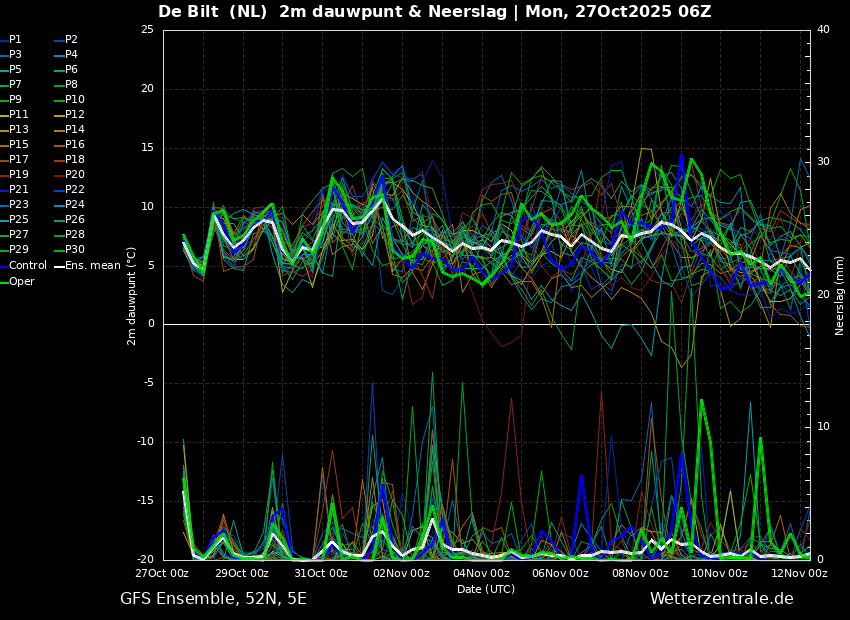Click the Wetterzentrale.de watermark text

pyautogui.click(x=722, y=599)
